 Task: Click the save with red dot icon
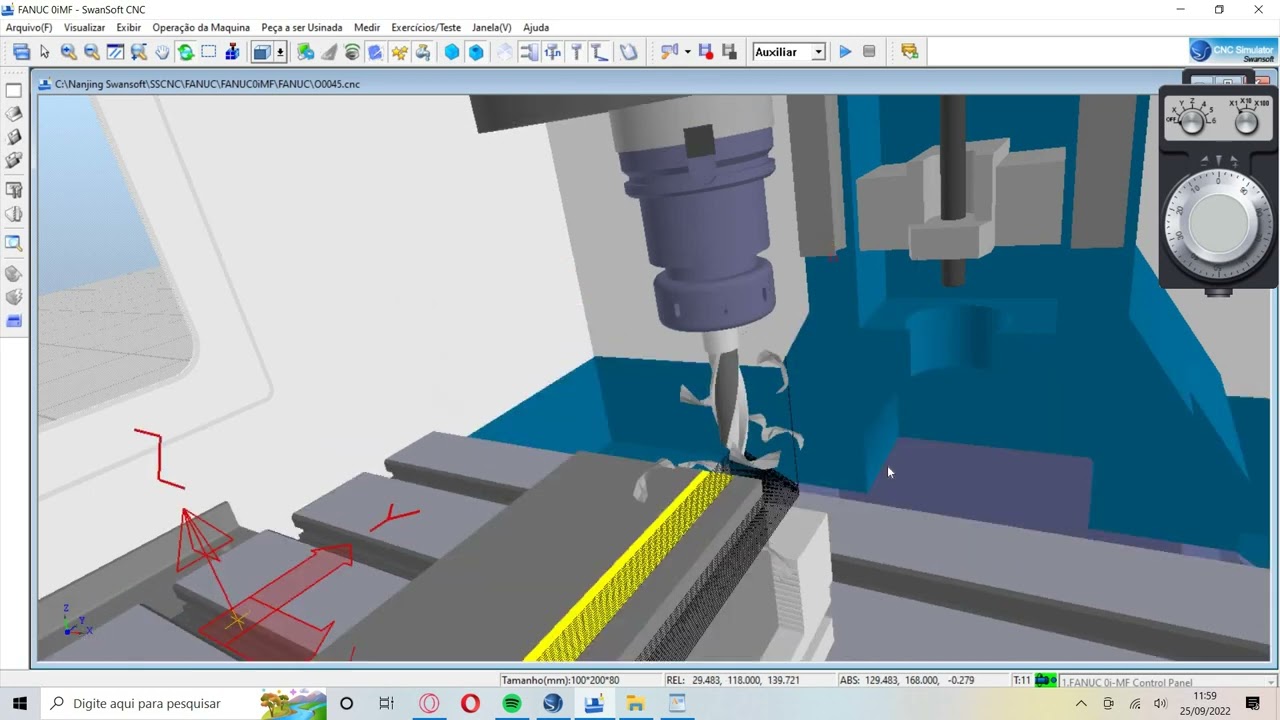point(705,52)
